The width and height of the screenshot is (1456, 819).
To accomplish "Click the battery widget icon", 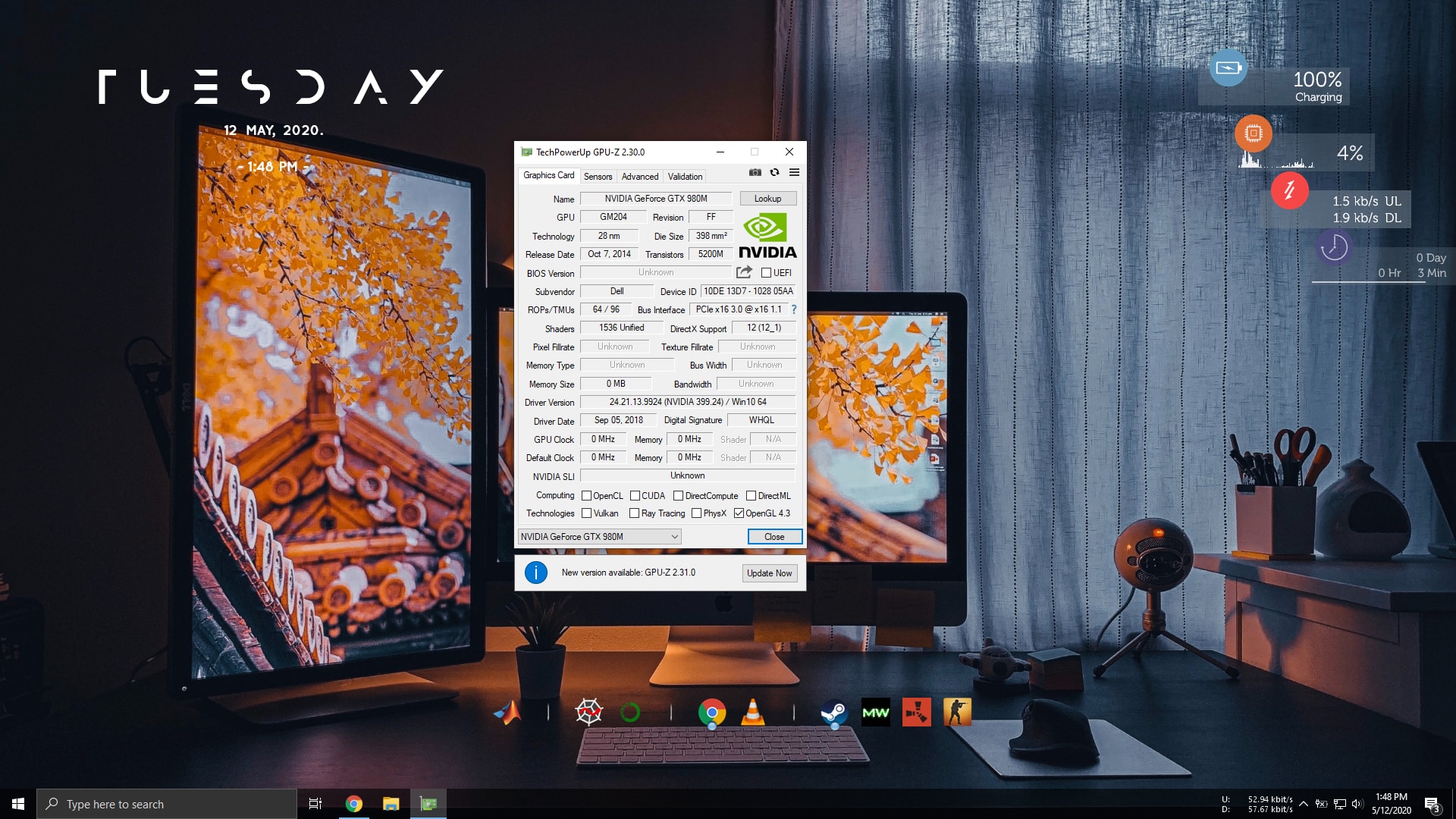I will pos(1228,67).
